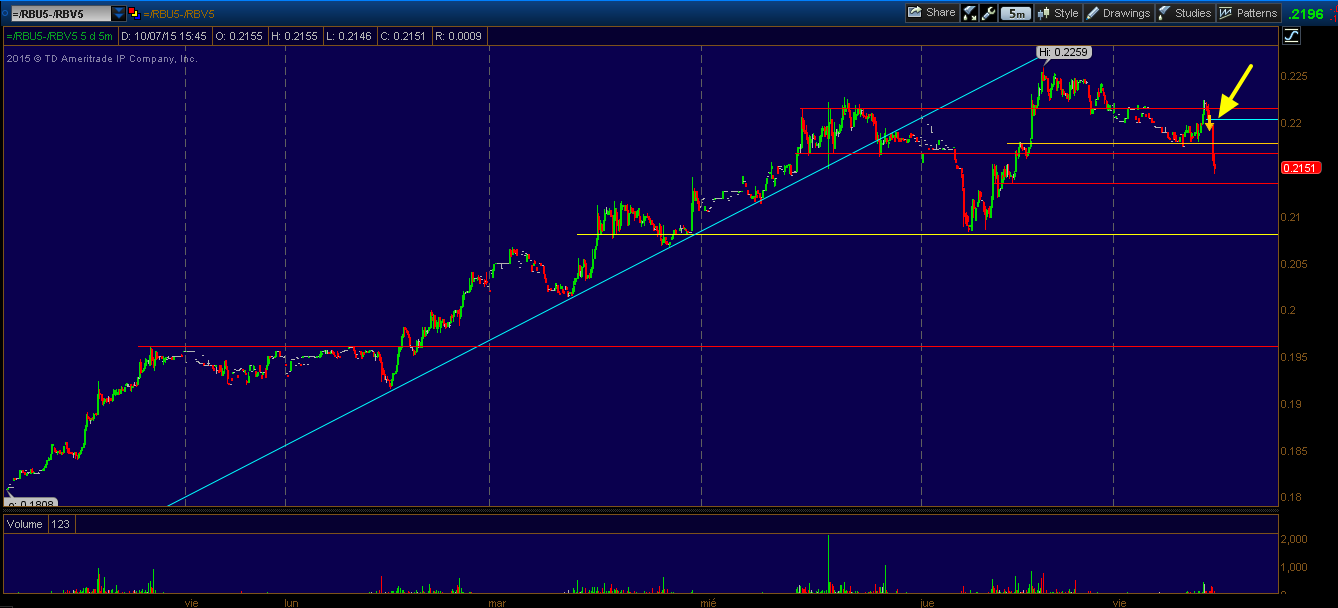Viewport: 1338px width, 608px height.
Task: Expand the Style menu options
Action: (x=1064, y=13)
